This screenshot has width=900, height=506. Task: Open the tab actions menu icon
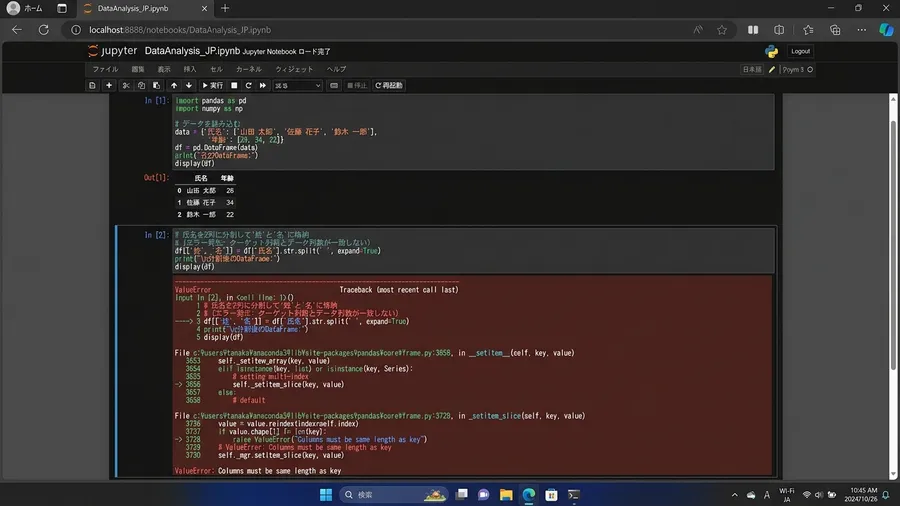pyautogui.click(x=62, y=9)
